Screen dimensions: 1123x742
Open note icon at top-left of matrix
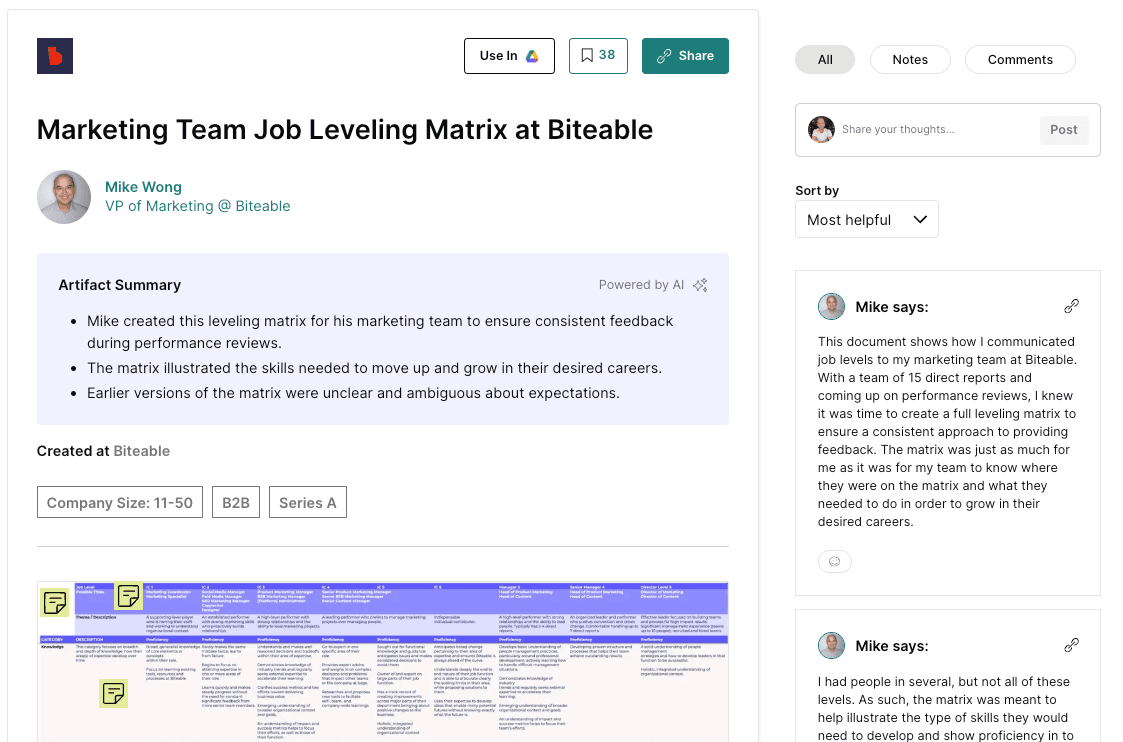tap(54, 603)
